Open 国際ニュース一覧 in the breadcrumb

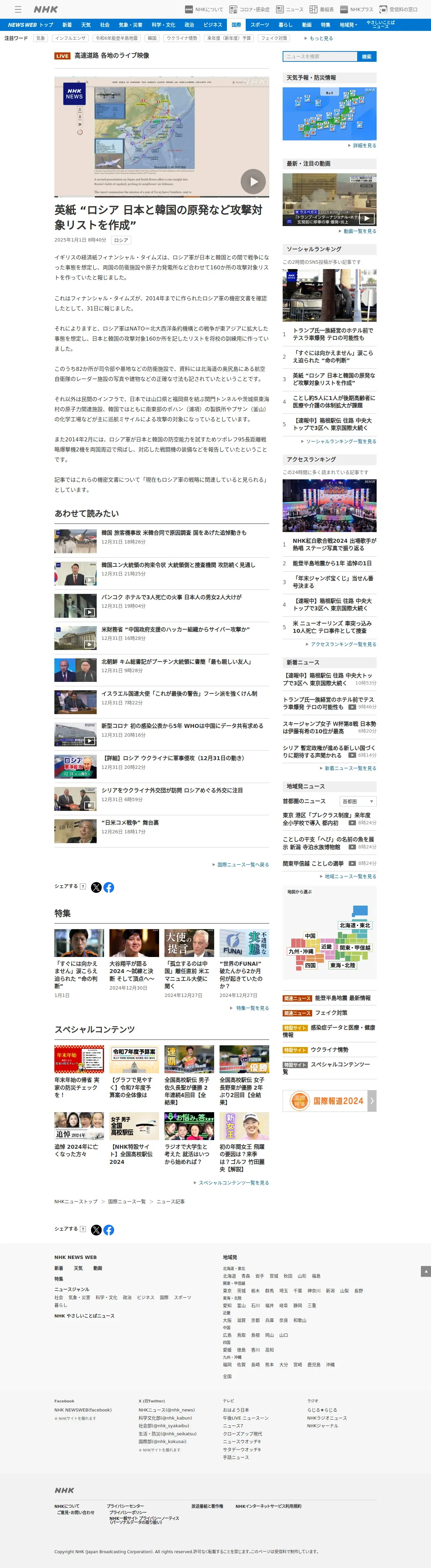127,1202
